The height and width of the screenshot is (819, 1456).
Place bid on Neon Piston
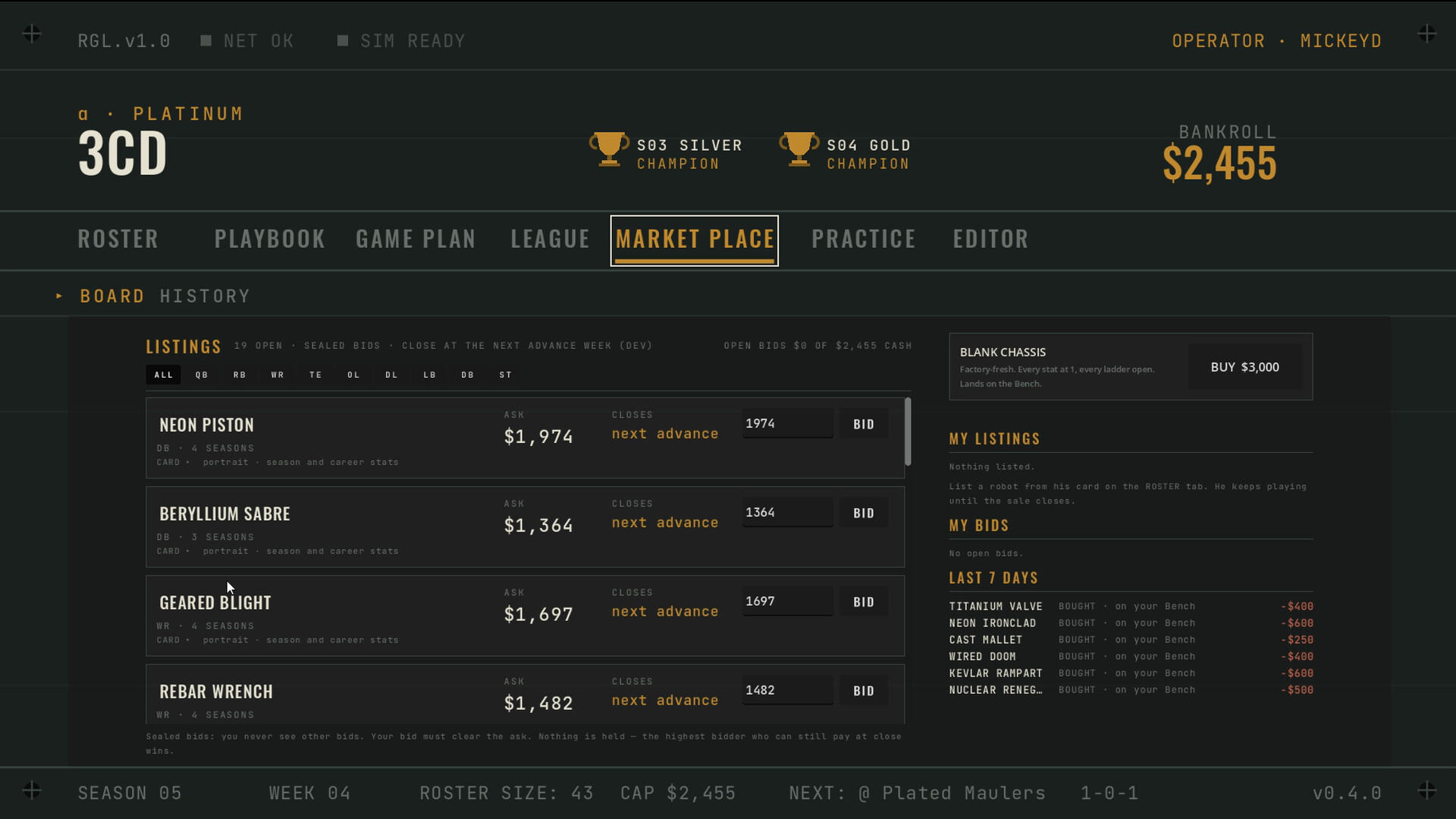coord(864,425)
